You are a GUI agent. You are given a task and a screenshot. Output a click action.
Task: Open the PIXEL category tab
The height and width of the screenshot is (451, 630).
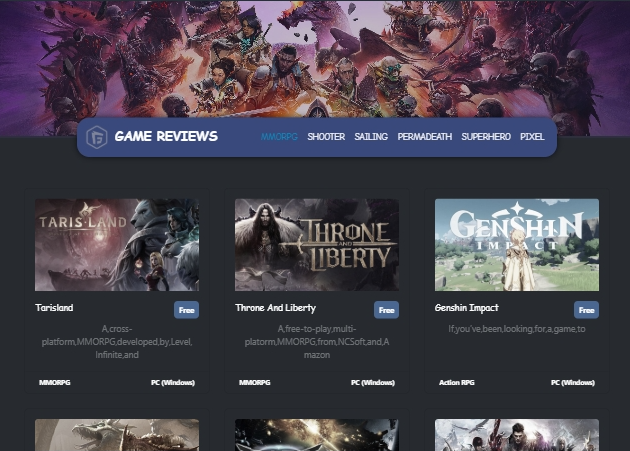coord(532,137)
